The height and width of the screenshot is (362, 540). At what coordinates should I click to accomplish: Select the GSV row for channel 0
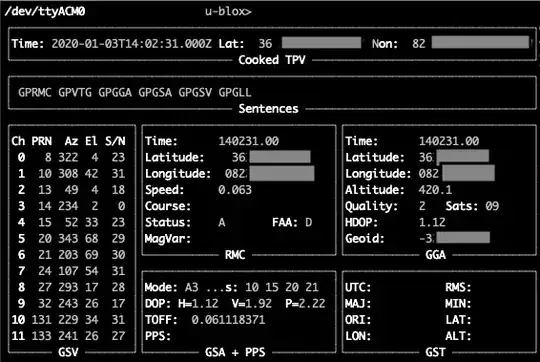pyautogui.click(x=71, y=157)
